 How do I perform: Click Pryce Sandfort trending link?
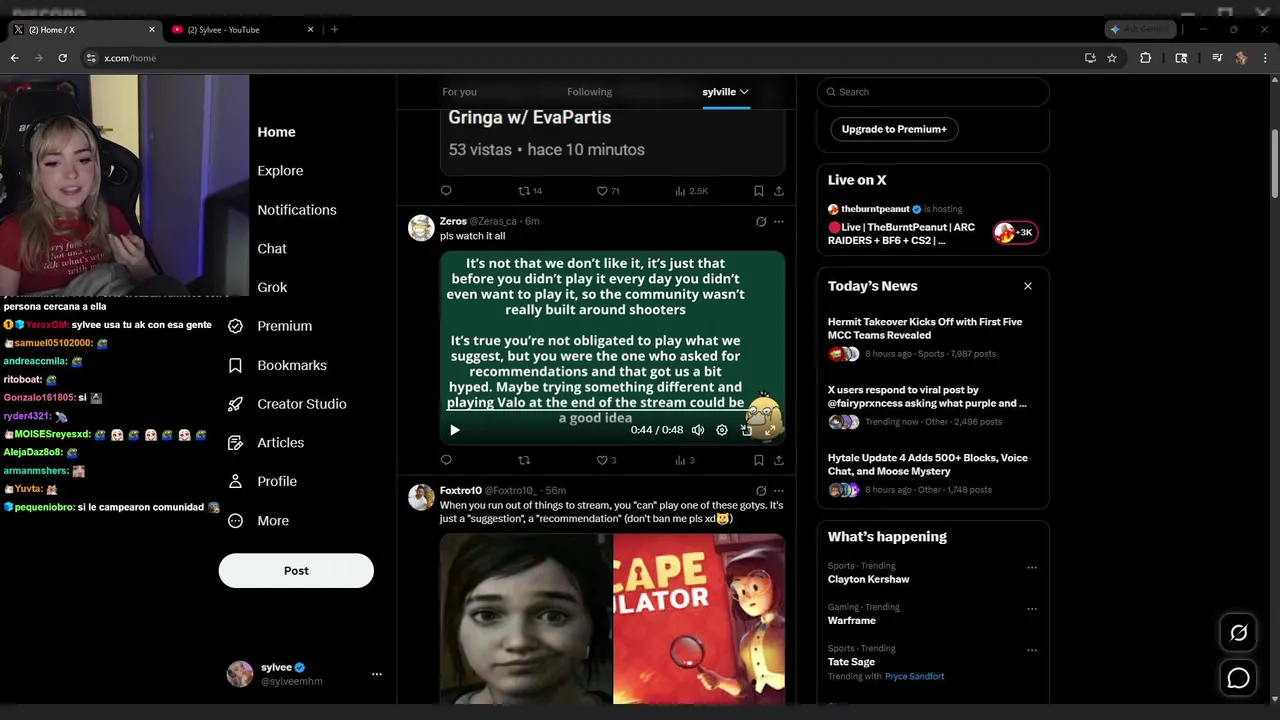[x=914, y=677]
